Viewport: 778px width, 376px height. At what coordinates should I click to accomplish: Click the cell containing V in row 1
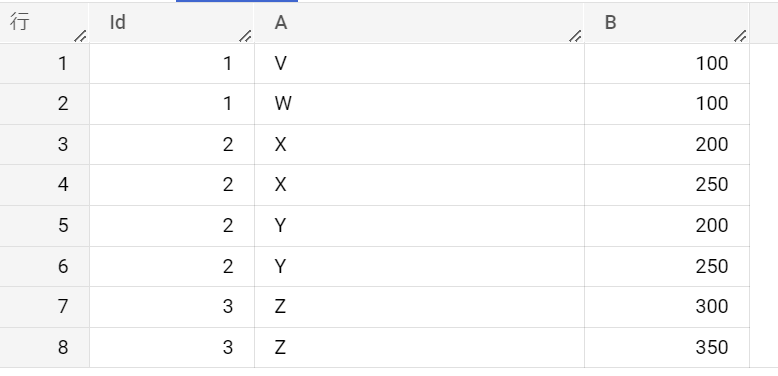(x=419, y=63)
